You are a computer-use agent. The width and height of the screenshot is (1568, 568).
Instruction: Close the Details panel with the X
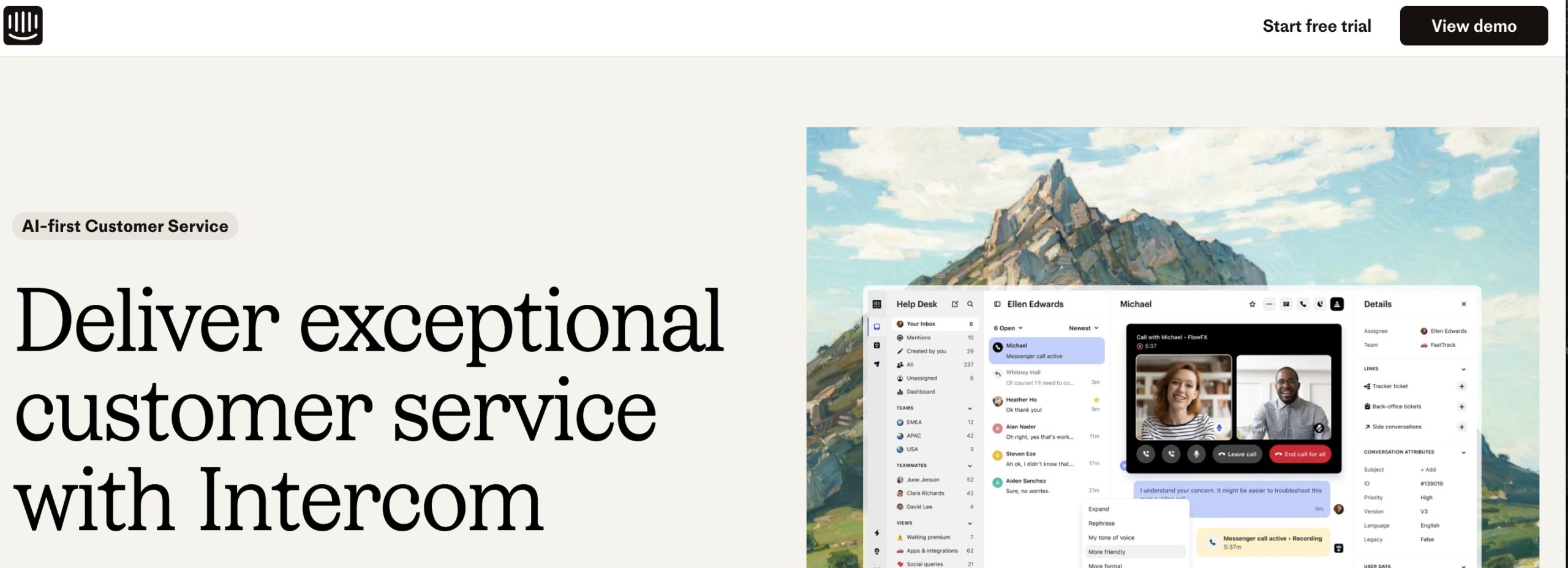pyautogui.click(x=1464, y=304)
